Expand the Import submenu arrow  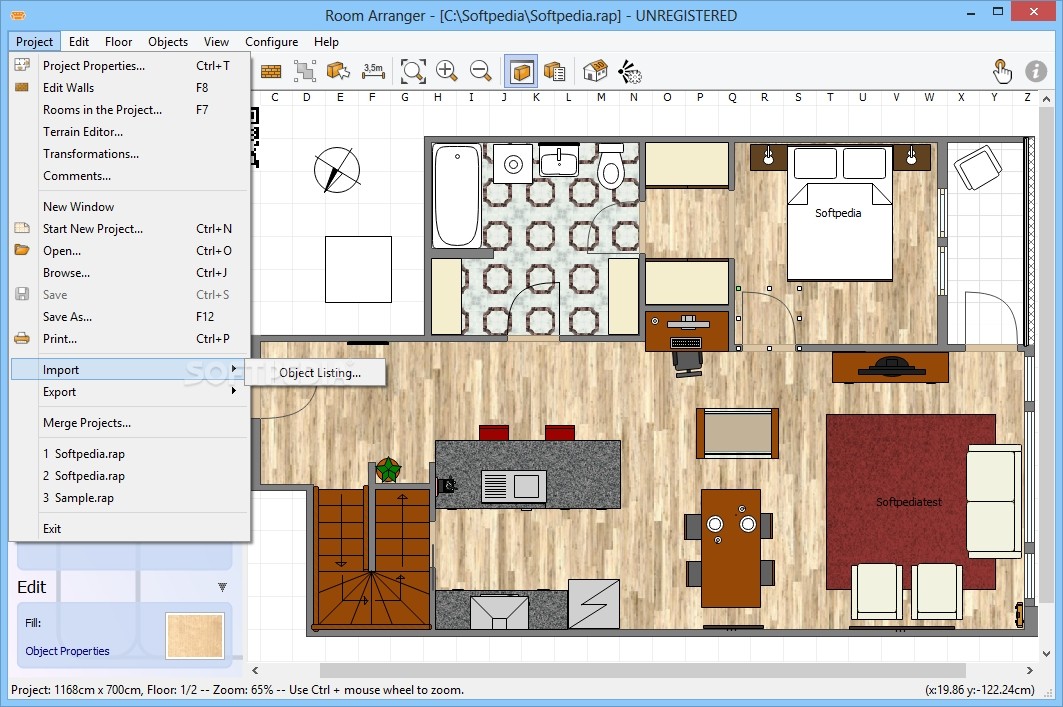(234, 369)
